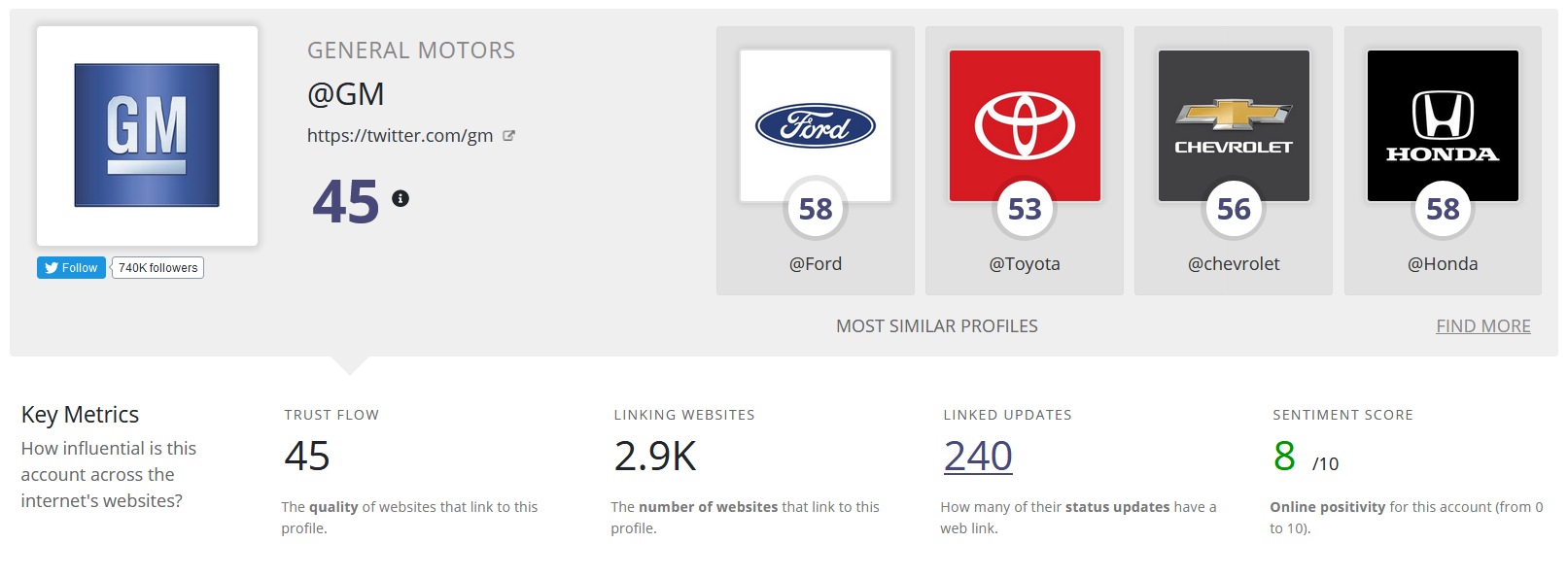Screen dimensions: 1568x577
Task: Select the Toyota logo thumbnail
Action: click(x=1025, y=126)
